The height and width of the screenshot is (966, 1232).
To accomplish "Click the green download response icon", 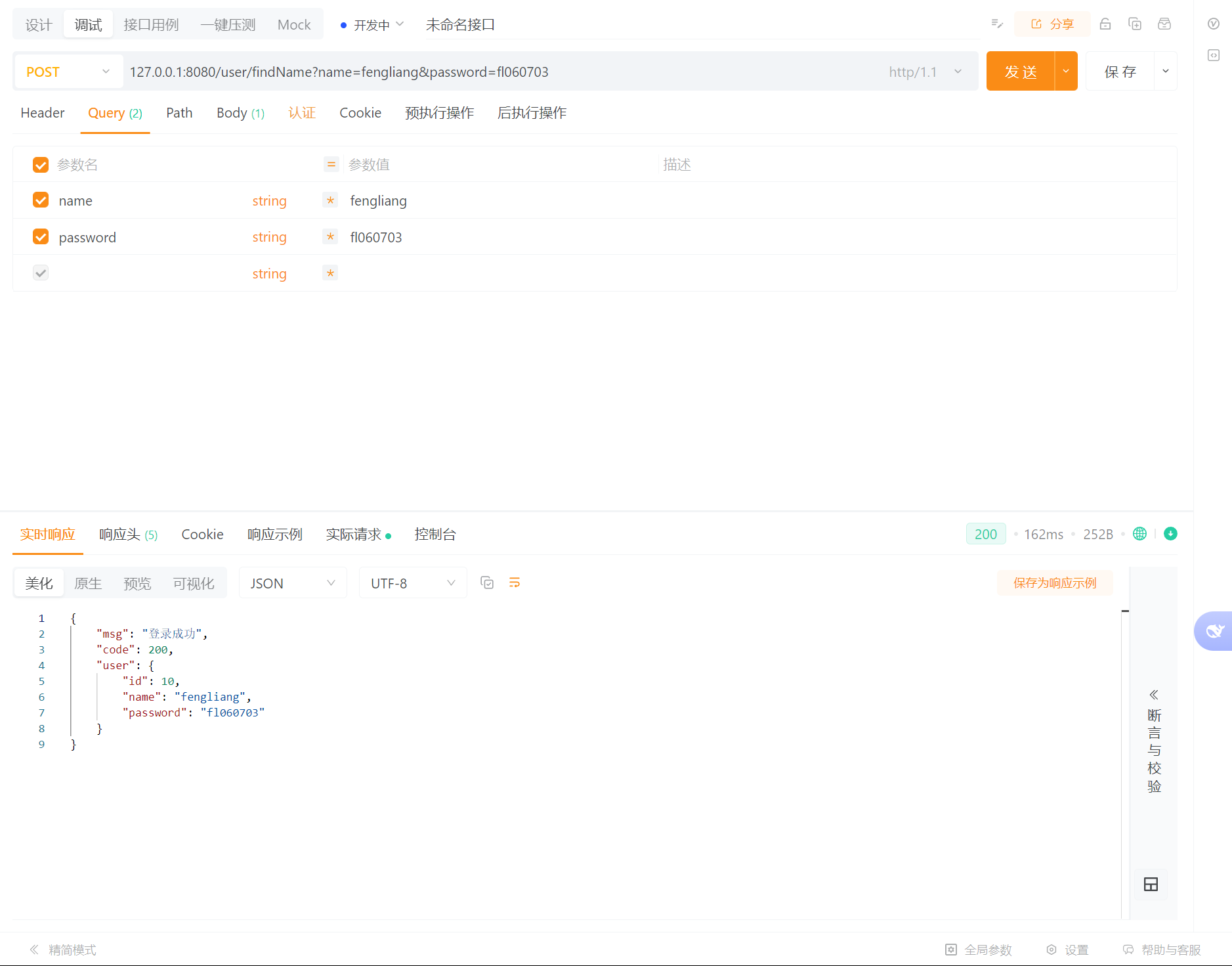I will tap(1170, 534).
